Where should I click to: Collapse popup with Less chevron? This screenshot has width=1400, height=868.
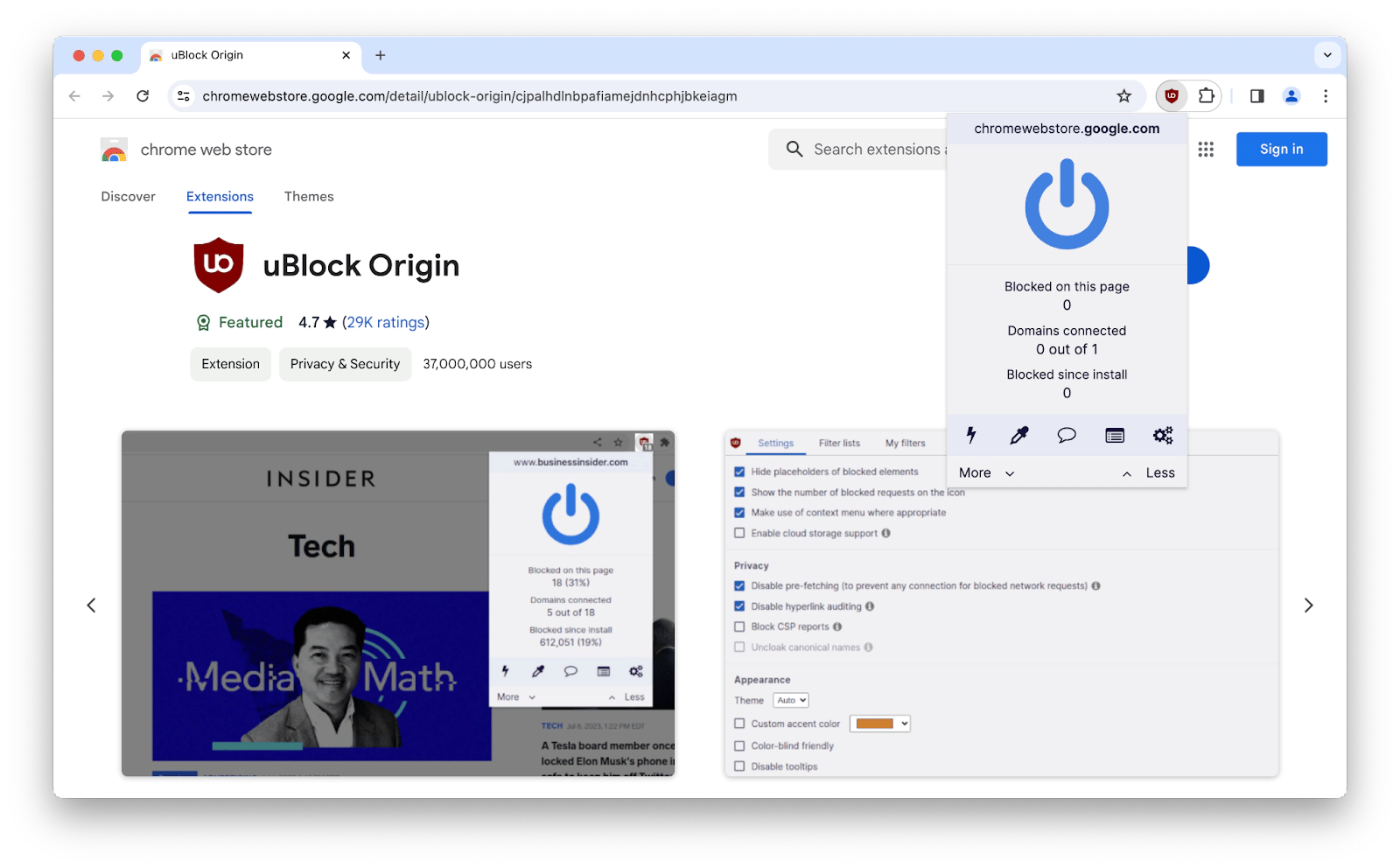point(1149,473)
